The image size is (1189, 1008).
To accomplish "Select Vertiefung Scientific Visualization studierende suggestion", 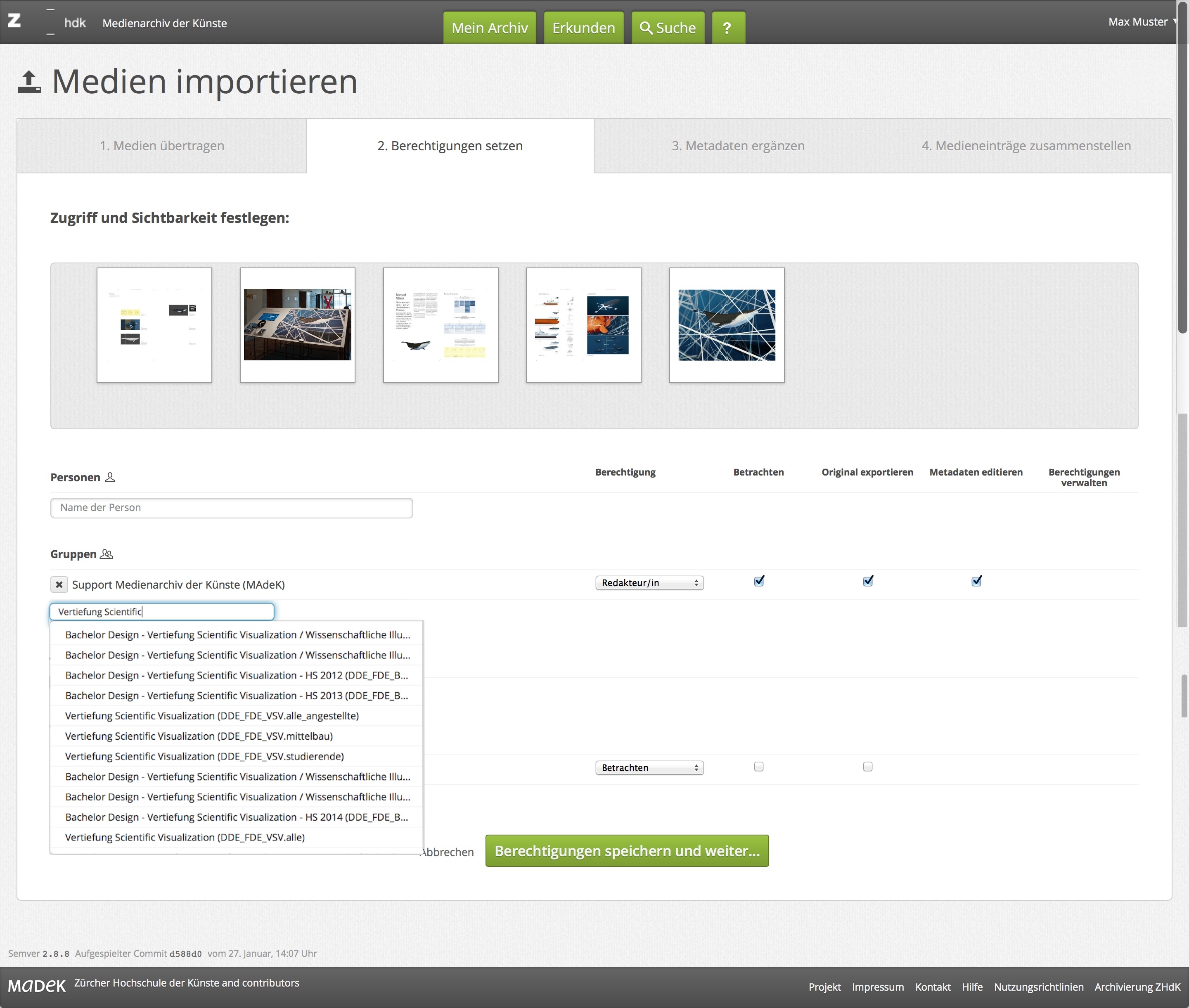I will (204, 756).
